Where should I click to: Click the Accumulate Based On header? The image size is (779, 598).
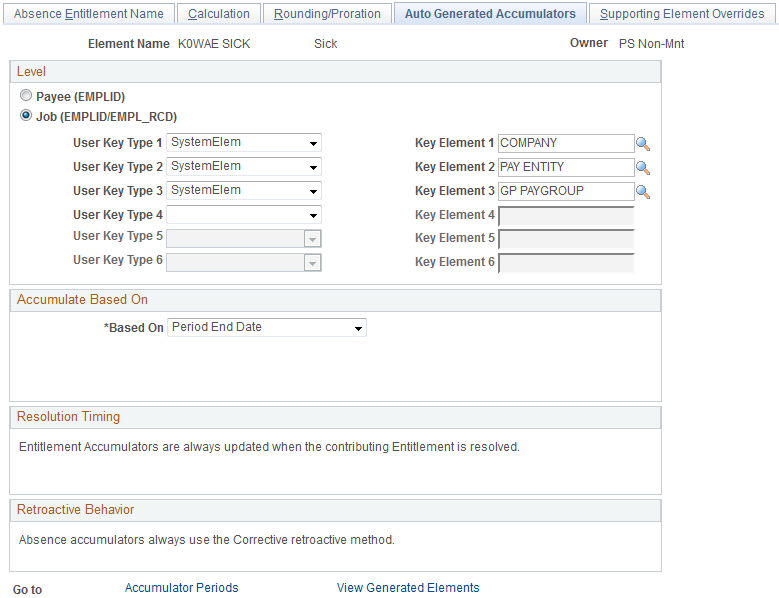coord(335,299)
